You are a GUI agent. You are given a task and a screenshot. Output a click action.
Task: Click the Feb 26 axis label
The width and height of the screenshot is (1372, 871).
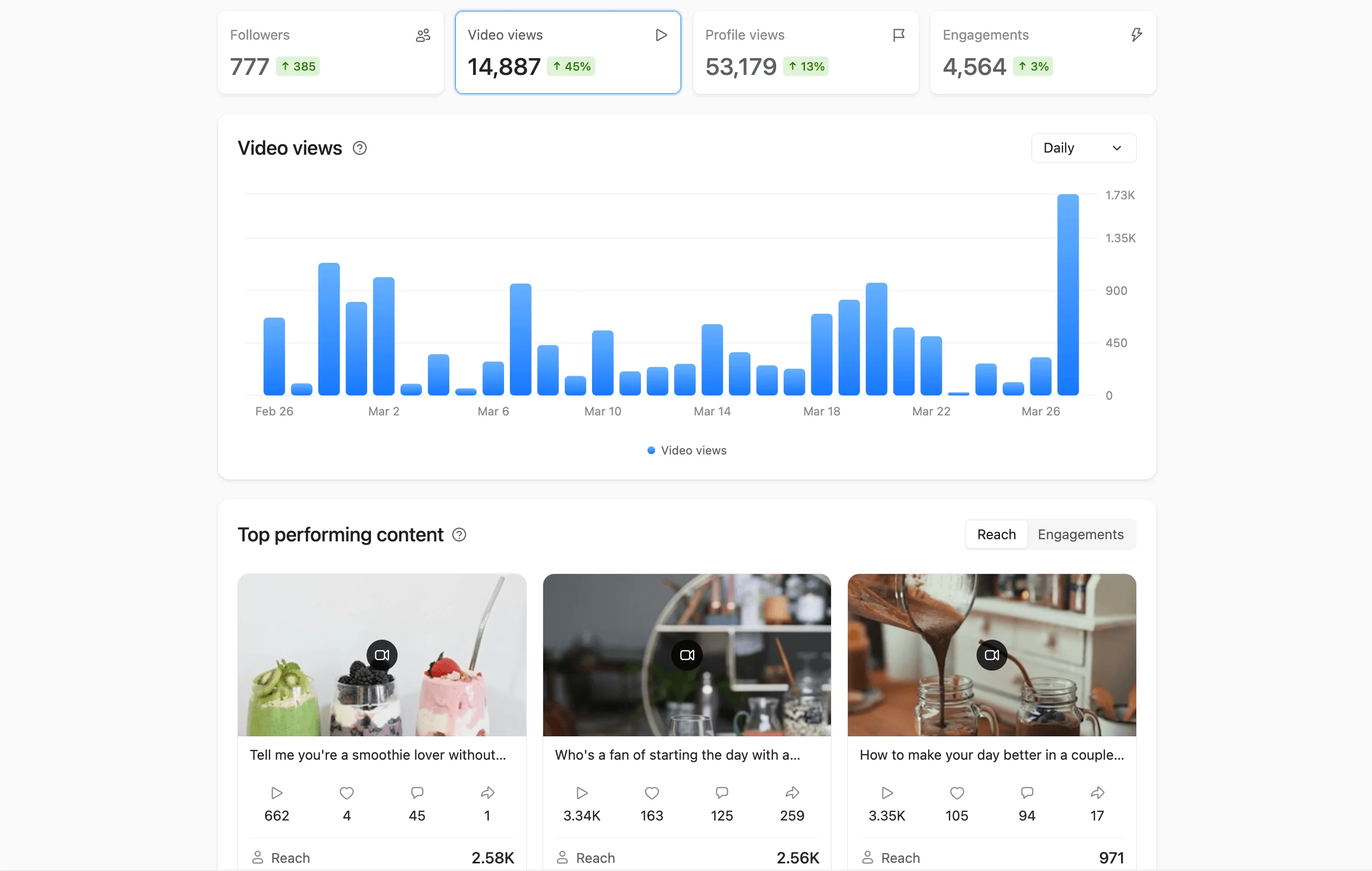pos(274,411)
